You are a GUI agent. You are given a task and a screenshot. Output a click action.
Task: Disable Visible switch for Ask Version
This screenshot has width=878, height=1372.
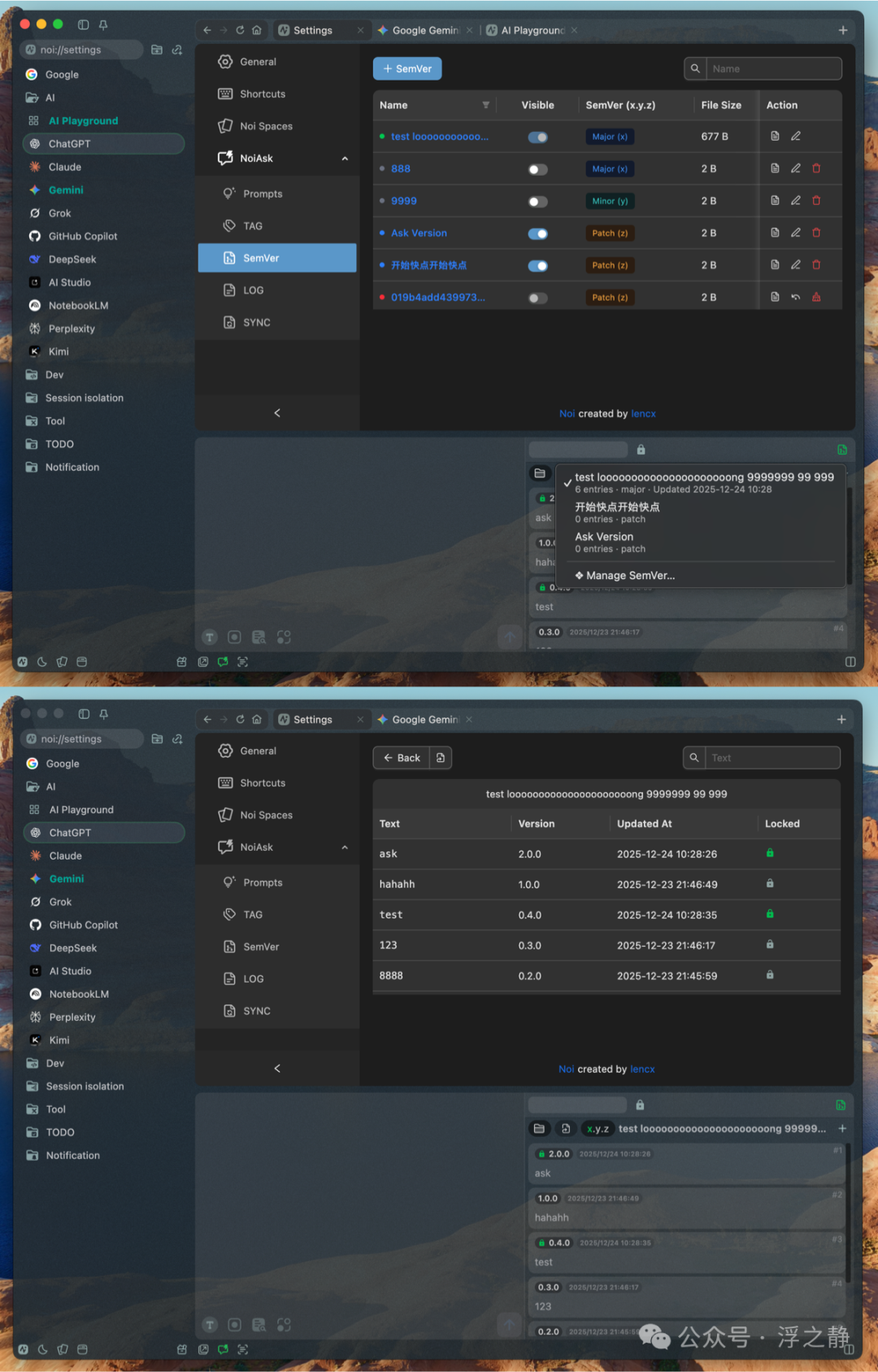pyautogui.click(x=538, y=233)
